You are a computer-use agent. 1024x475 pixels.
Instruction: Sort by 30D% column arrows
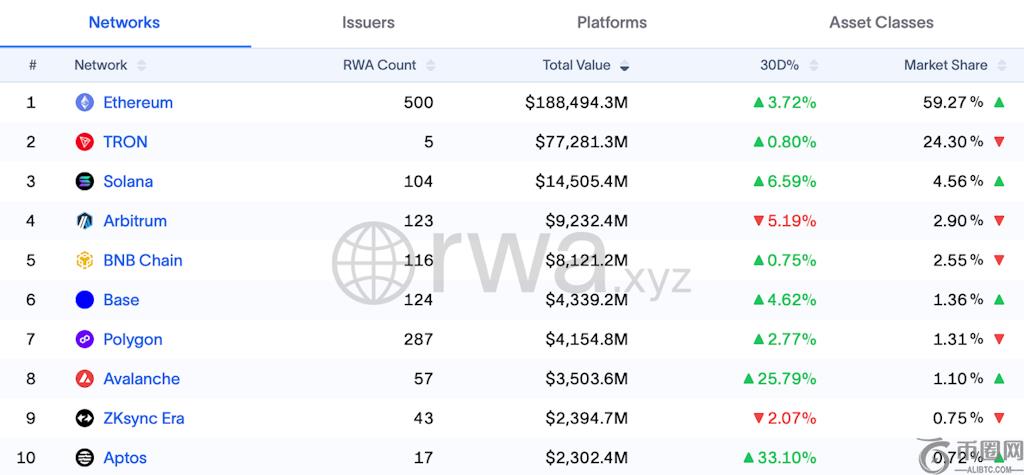[814, 65]
